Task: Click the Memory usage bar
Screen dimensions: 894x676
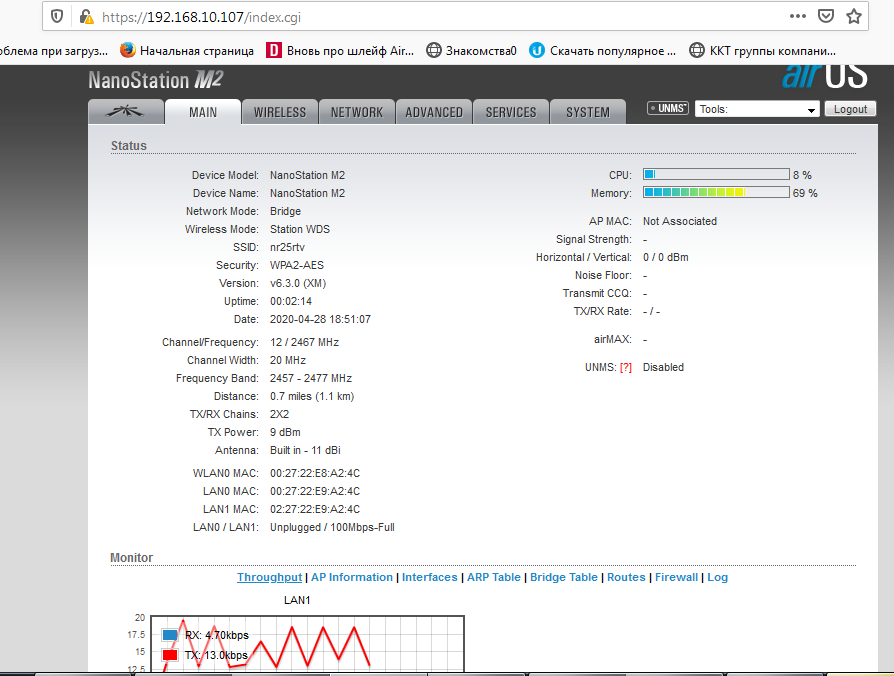Action: (x=716, y=192)
